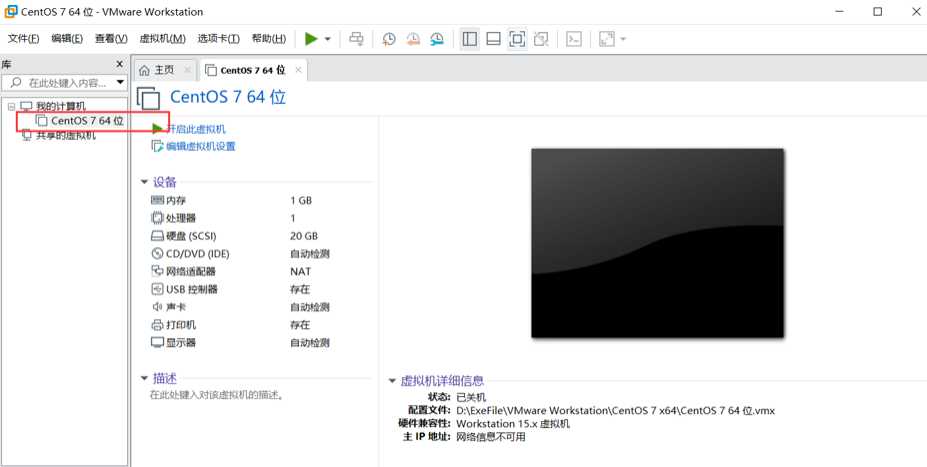
Task: Open the snapshot manager toolbar icon
Action: 436,39
